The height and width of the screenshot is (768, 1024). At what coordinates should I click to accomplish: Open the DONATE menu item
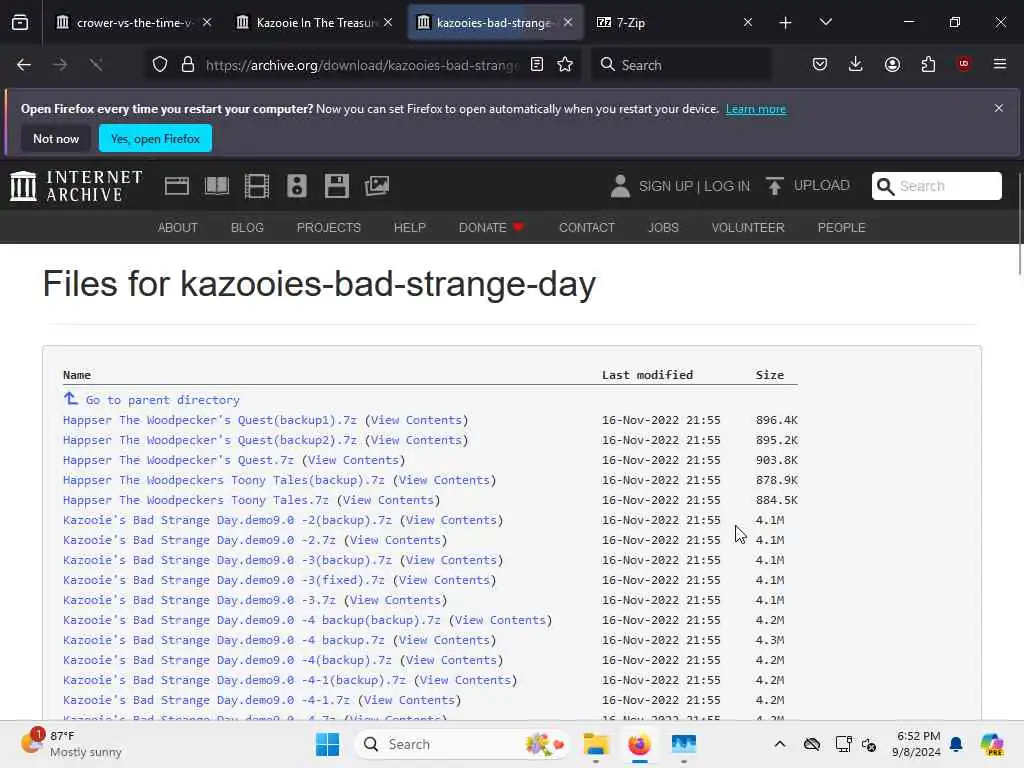pyautogui.click(x=491, y=227)
